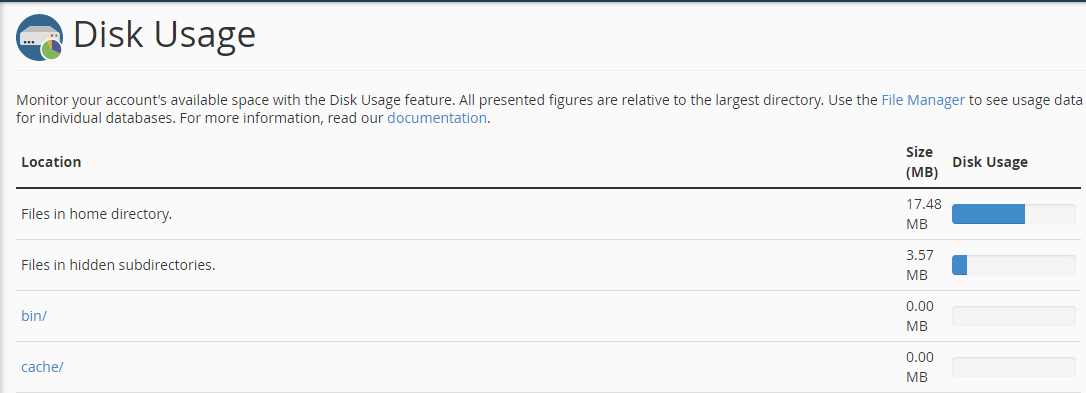Click the home directory usage bar
Image resolution: width=1086 pixels, height=393 pixels.
point(1014,214)
